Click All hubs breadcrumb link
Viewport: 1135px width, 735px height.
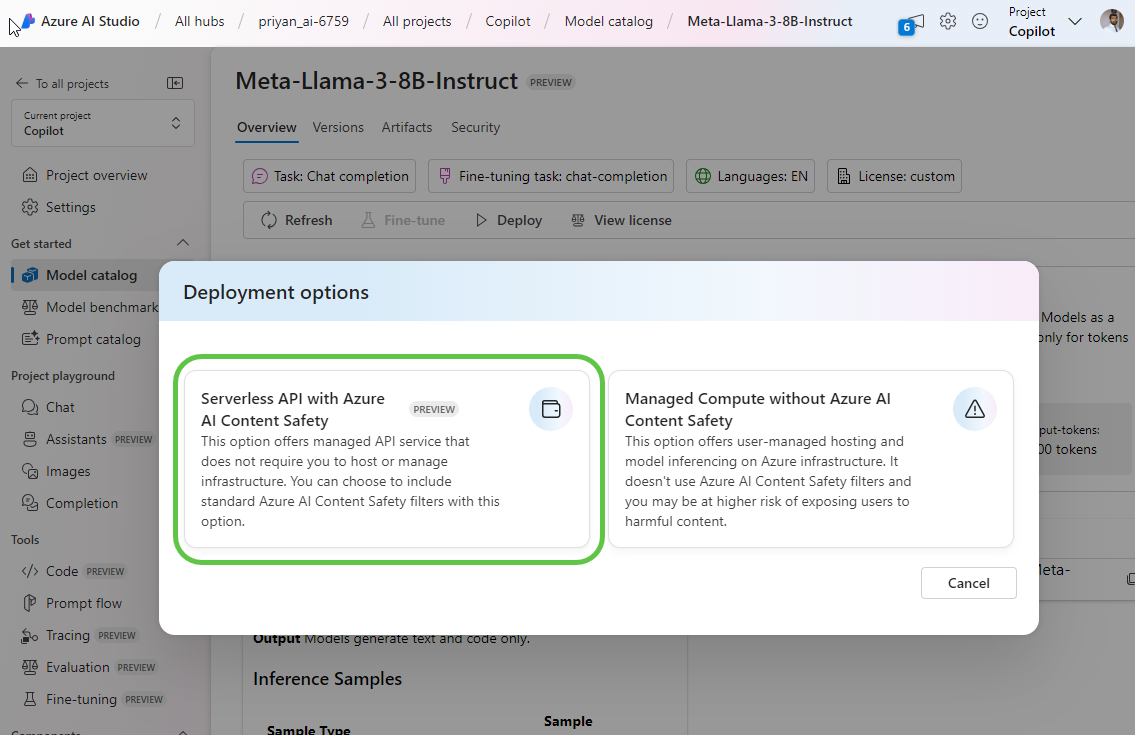[x=199, y=21]
